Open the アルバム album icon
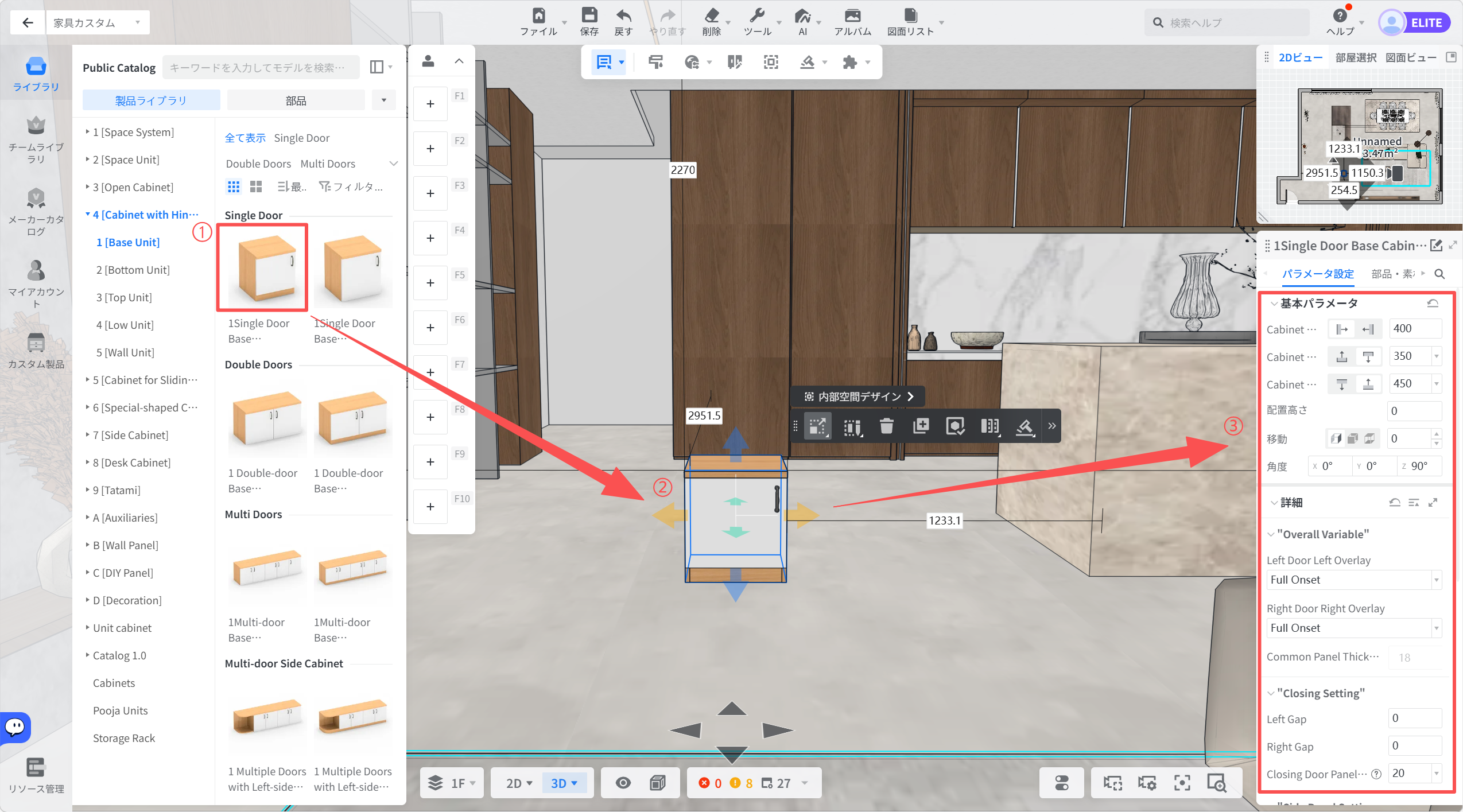The image size is (1463, 812). click(852, 15)
